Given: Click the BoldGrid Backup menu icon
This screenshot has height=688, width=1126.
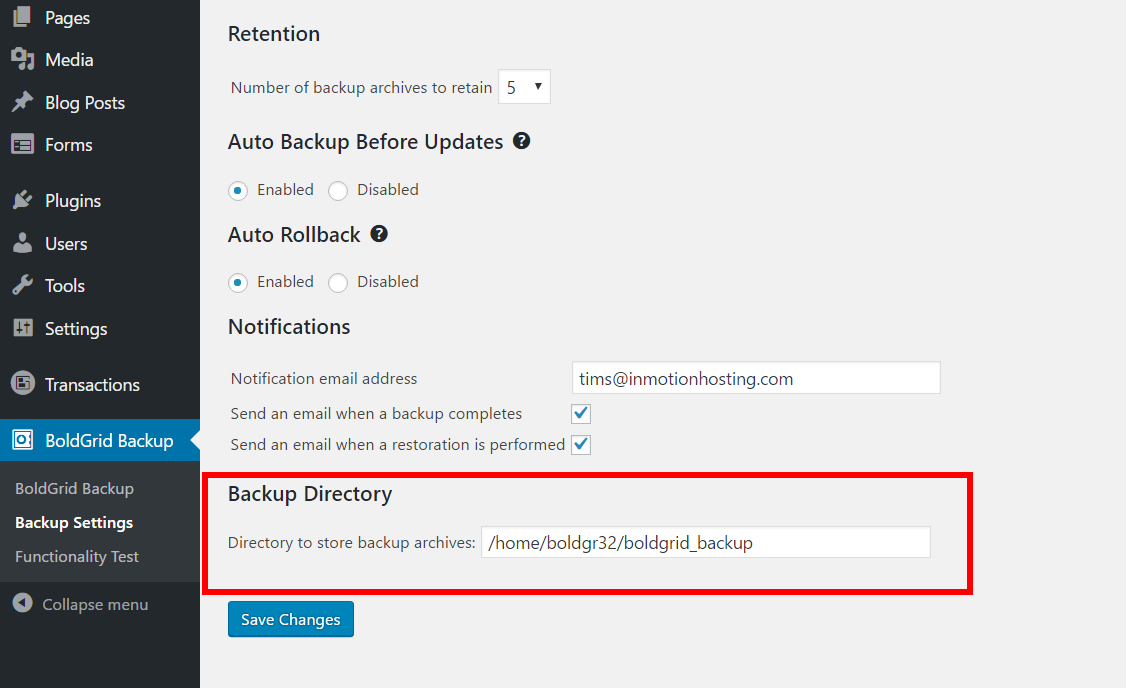Looking at the screenshot, I should (x=22, y=440).
